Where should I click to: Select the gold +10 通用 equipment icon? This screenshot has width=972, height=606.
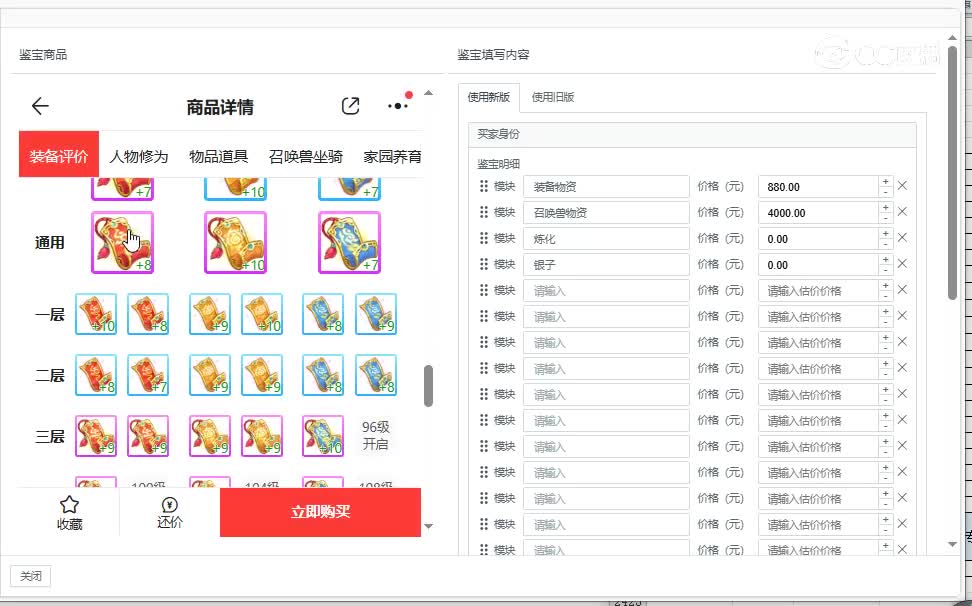point(236,242)
